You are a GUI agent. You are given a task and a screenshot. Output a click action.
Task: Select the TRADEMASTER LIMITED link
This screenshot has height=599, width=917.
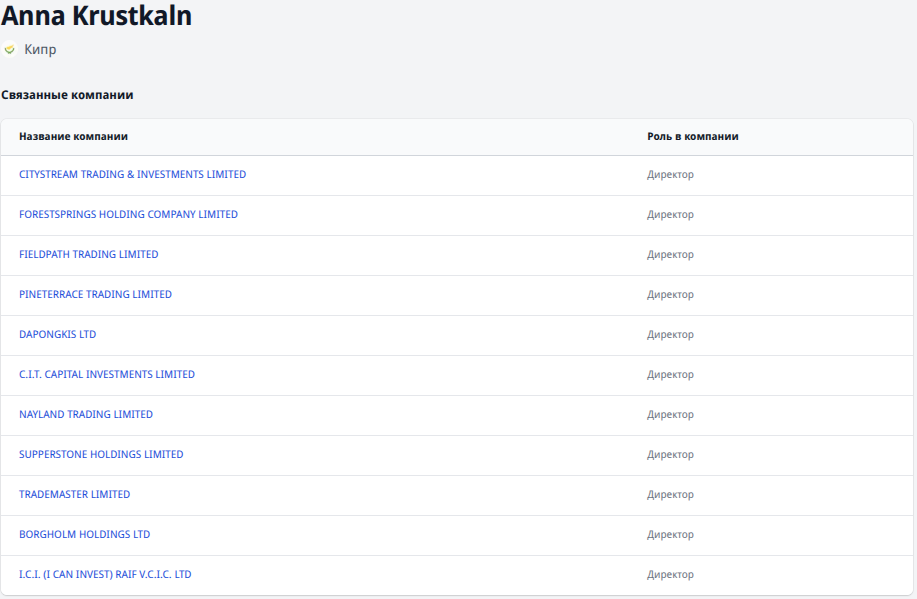coord(74,494)
